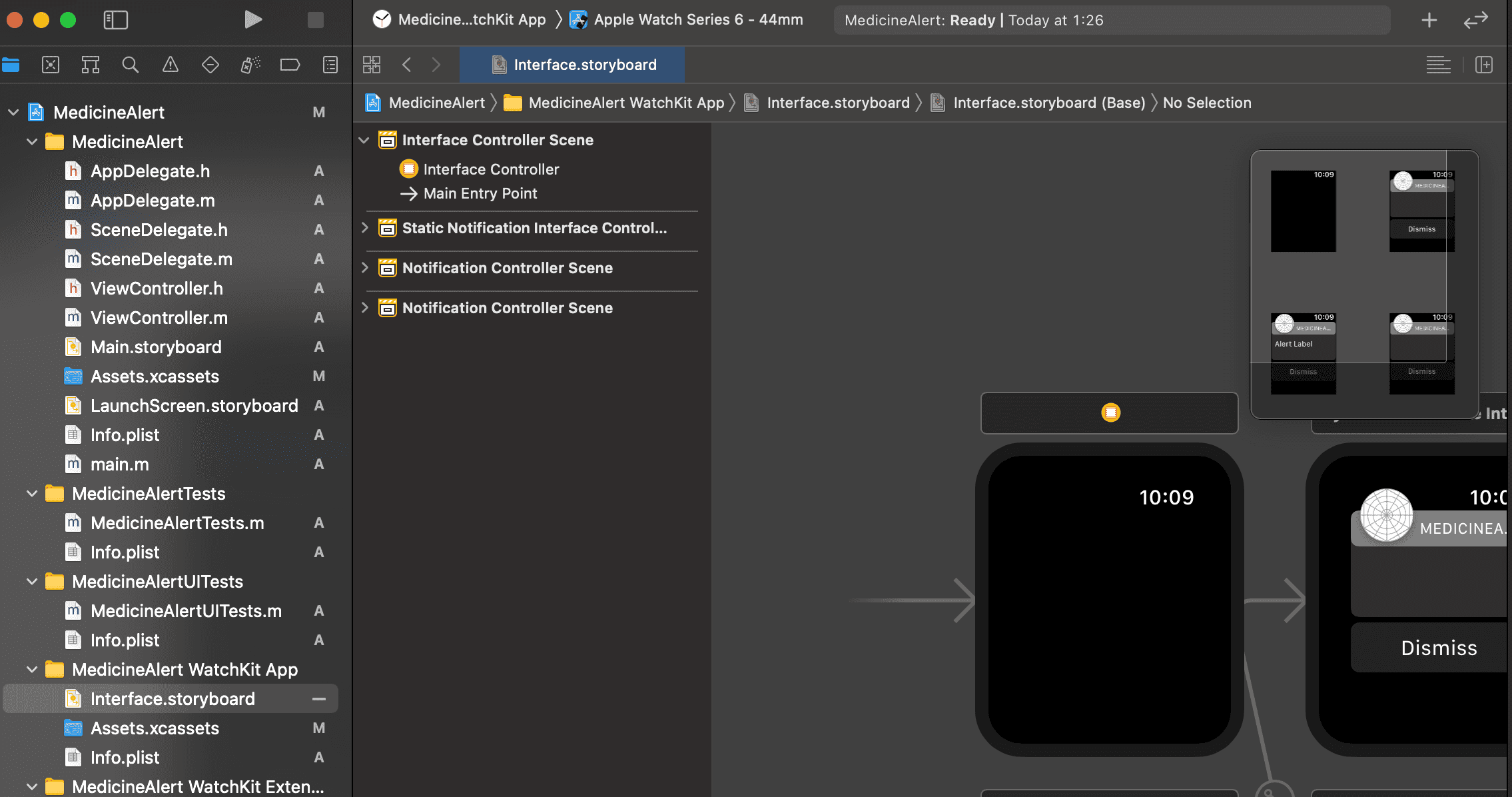Expand Static Notification Interface Controller Scene
Image resolution: width=1512 pixels, height=797 pixels.
click(364, 228)
